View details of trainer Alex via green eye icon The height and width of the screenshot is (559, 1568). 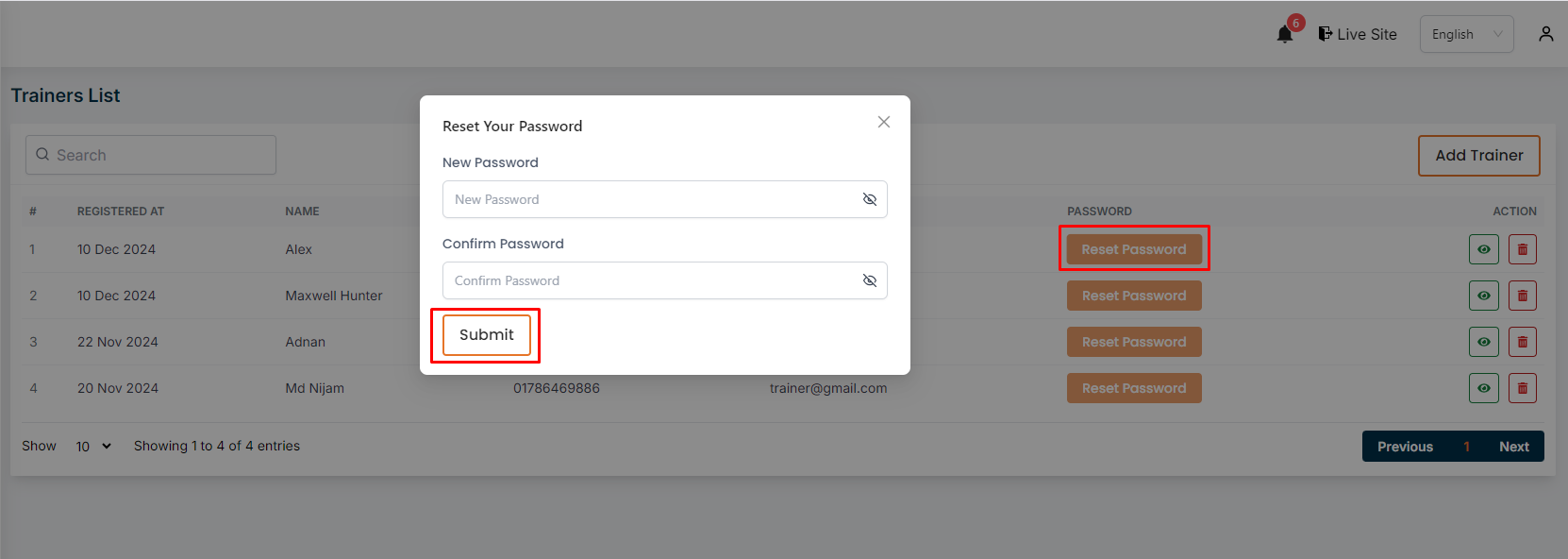(x=1483, y=248)
